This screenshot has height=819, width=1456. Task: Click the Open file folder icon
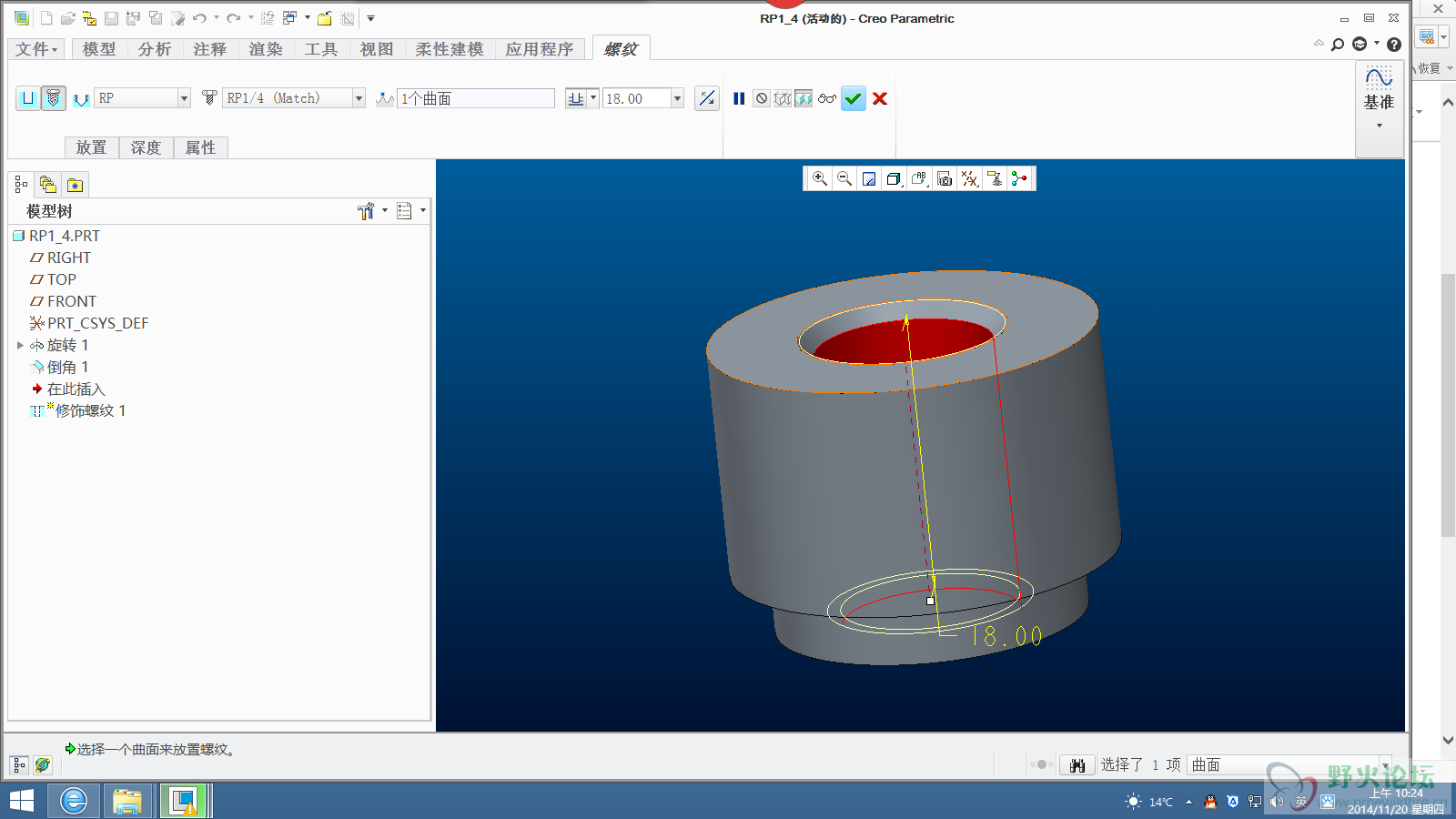[67, 18]
